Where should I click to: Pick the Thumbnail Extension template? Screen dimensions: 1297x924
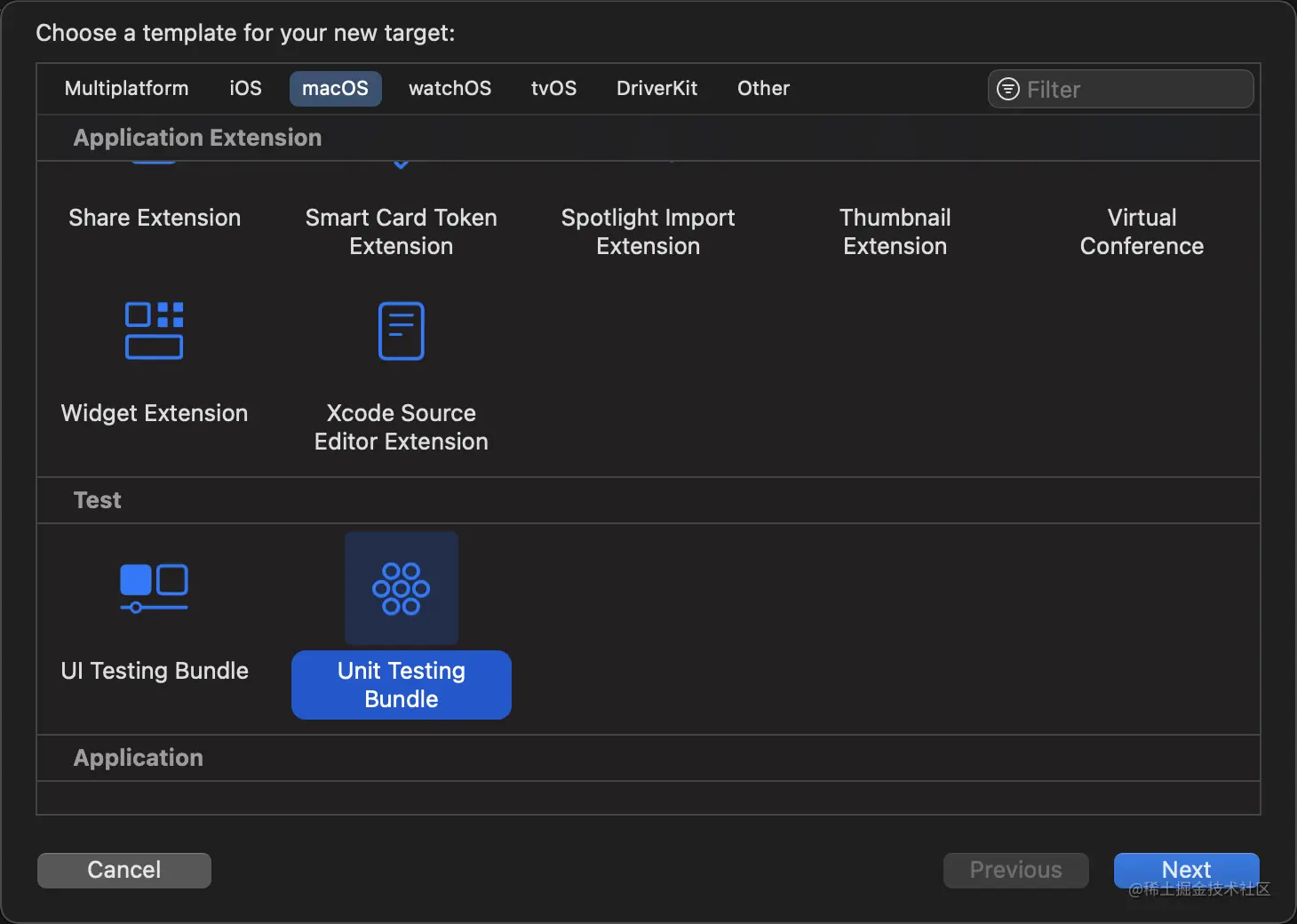[x=895, y=231]
